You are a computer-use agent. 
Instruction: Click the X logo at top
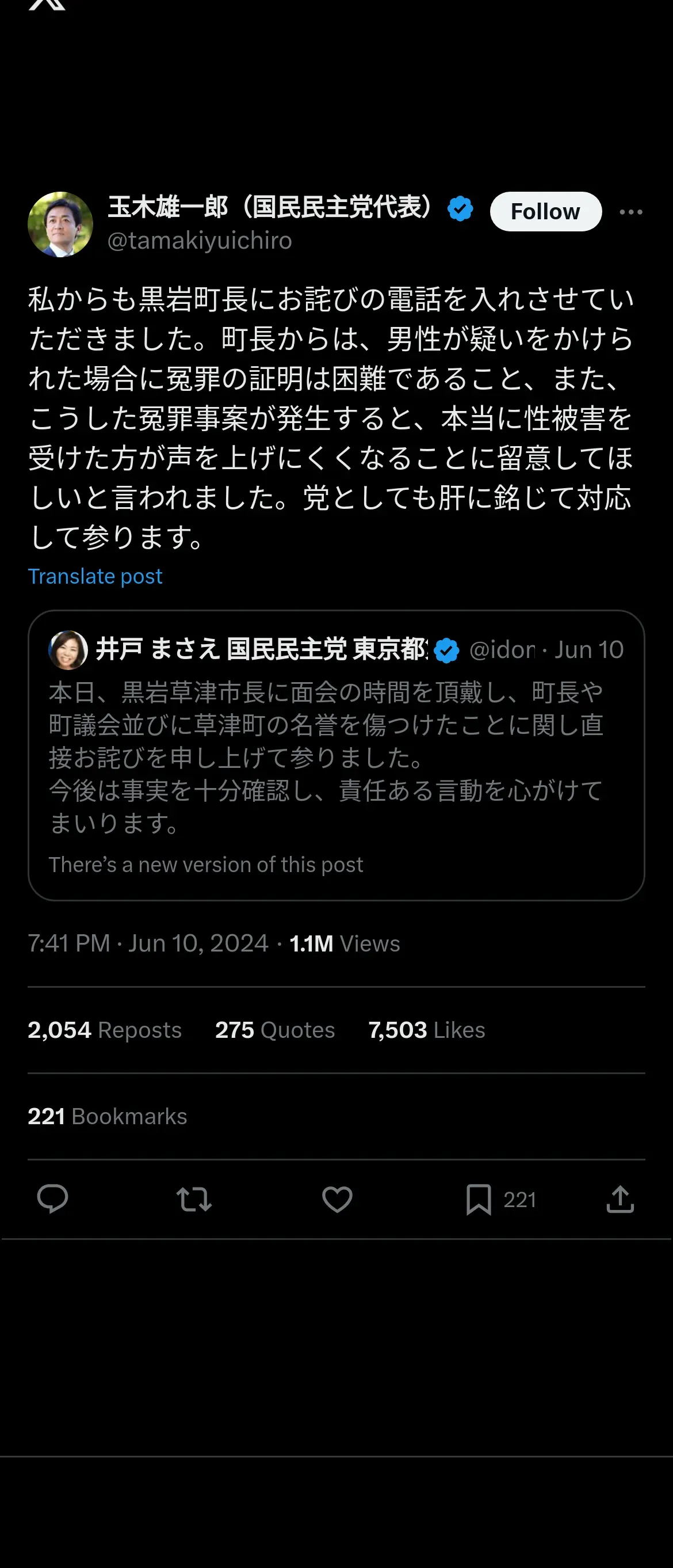pos(47,5)
